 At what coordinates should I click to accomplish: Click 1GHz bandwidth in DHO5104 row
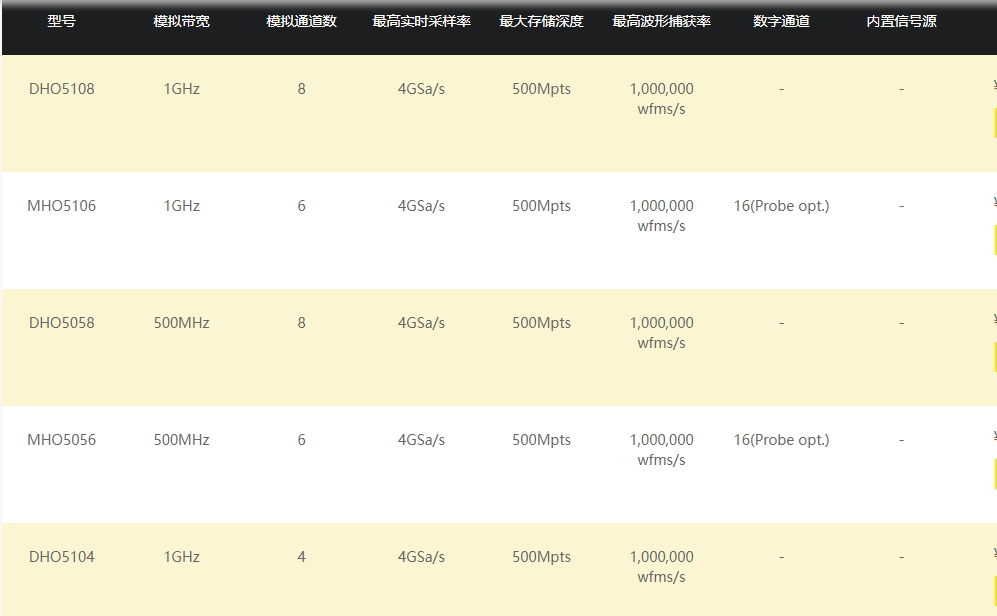click(x=182, y=557)
